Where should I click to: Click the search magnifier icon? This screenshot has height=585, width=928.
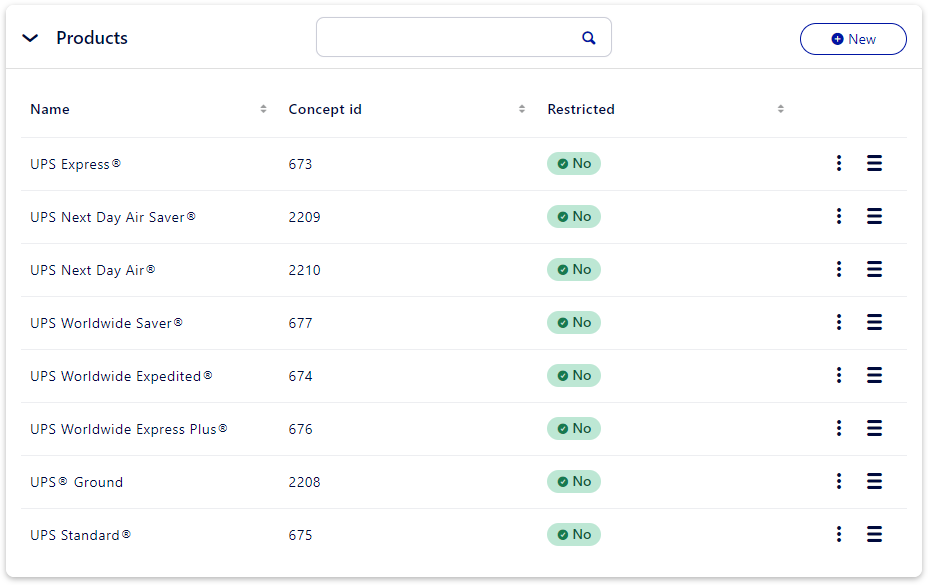[x=588, y=38]
